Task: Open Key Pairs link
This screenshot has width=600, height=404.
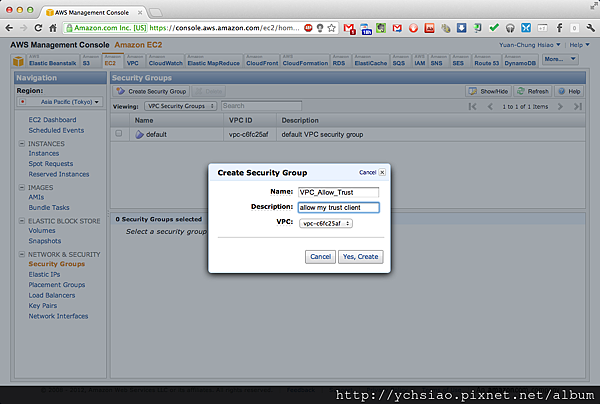Action: tap(42, 306)
